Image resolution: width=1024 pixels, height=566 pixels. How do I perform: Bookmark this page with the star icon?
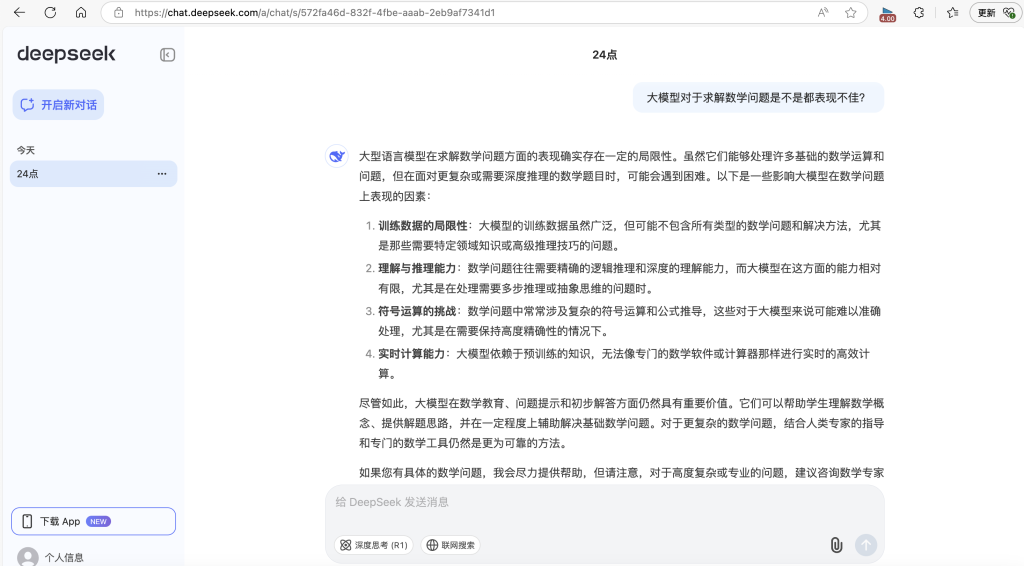[850, 12]
